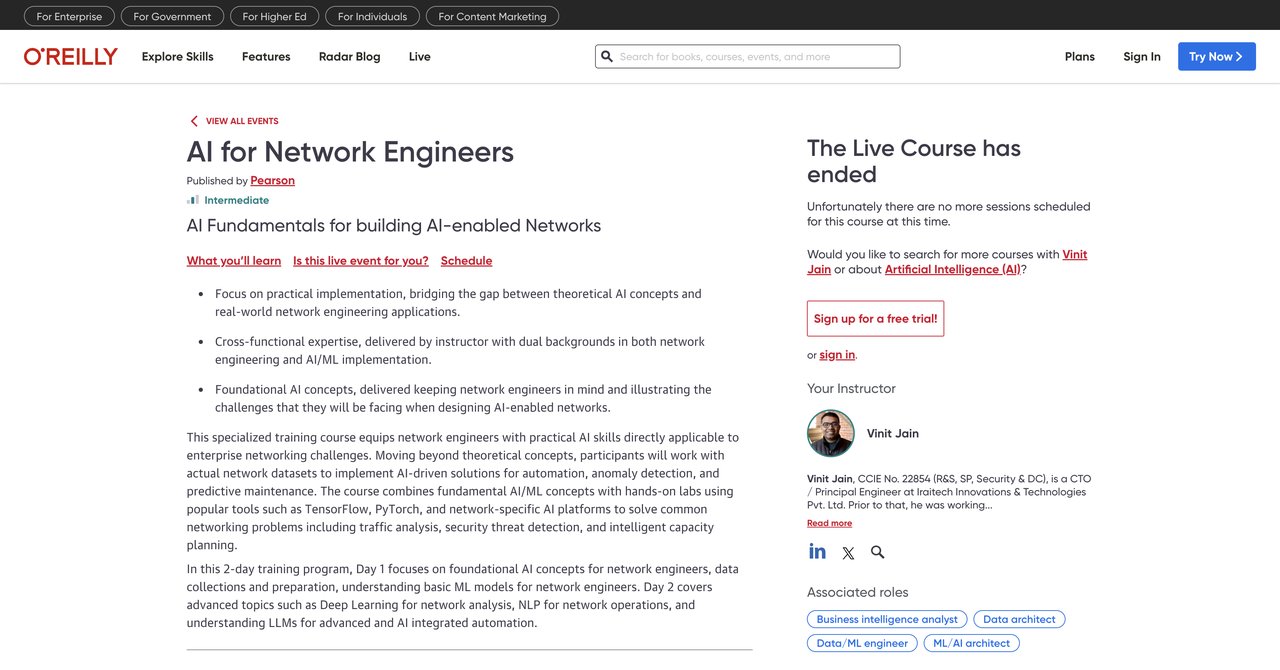
Task: Expand instructor bio with Read more
Action: coord(830,523)
